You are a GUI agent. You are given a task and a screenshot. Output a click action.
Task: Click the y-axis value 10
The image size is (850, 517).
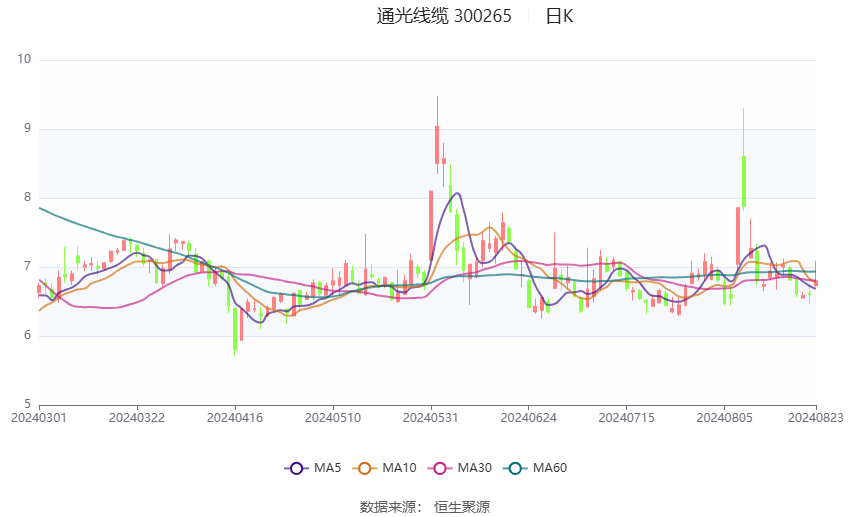click(x=24, y=59)
